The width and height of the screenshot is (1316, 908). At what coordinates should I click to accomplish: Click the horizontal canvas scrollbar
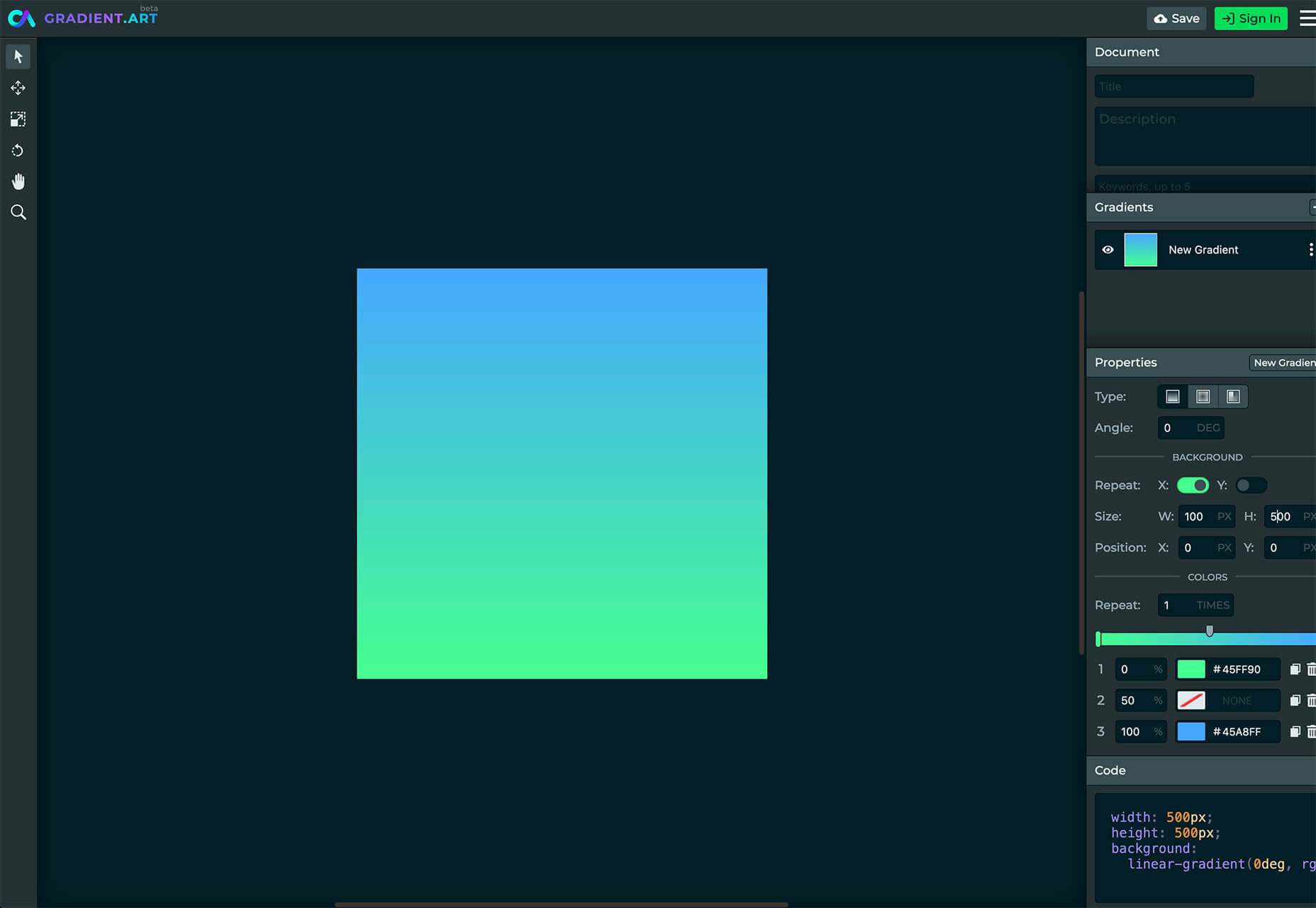(562, 904)
